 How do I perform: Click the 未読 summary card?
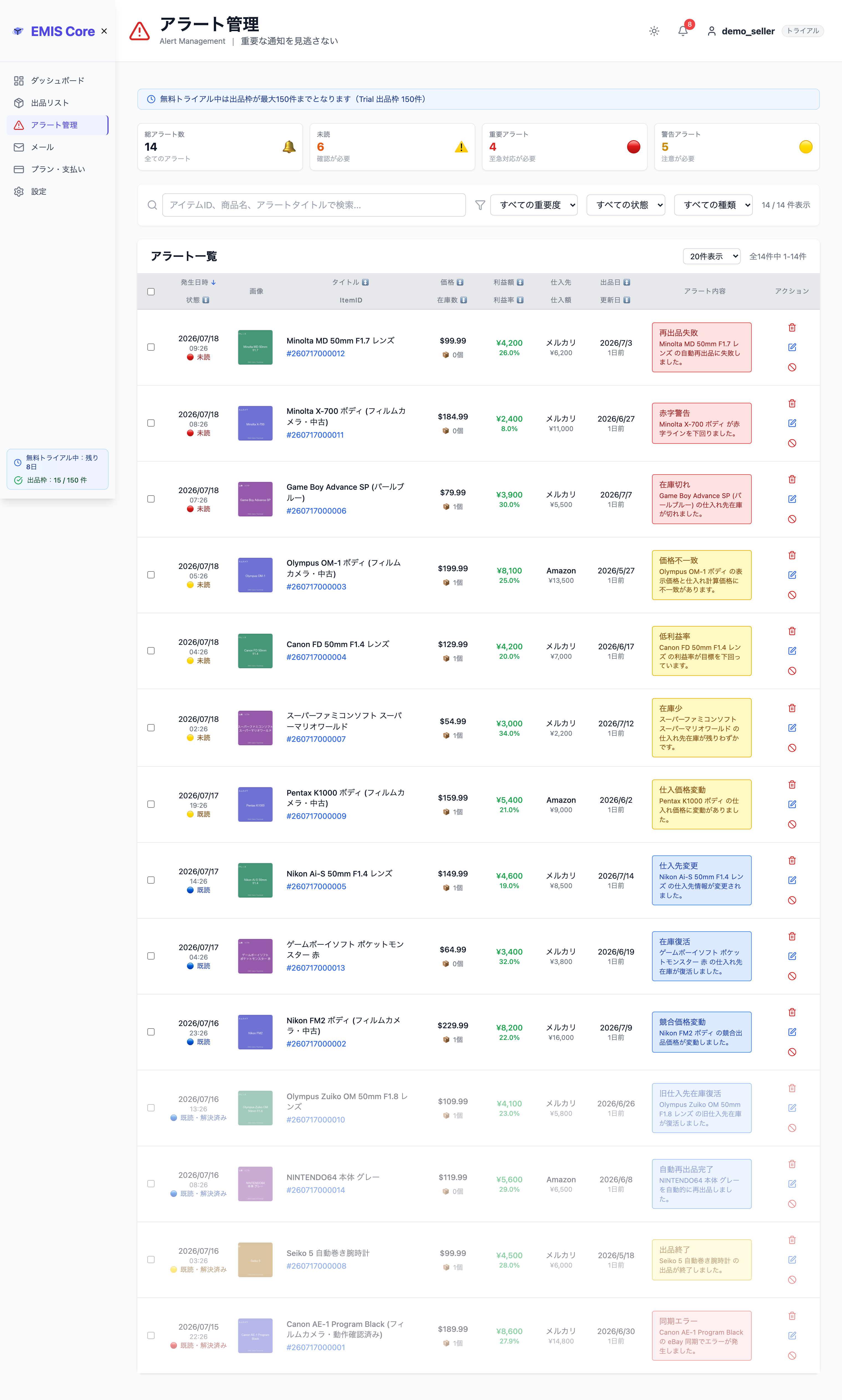392,147
